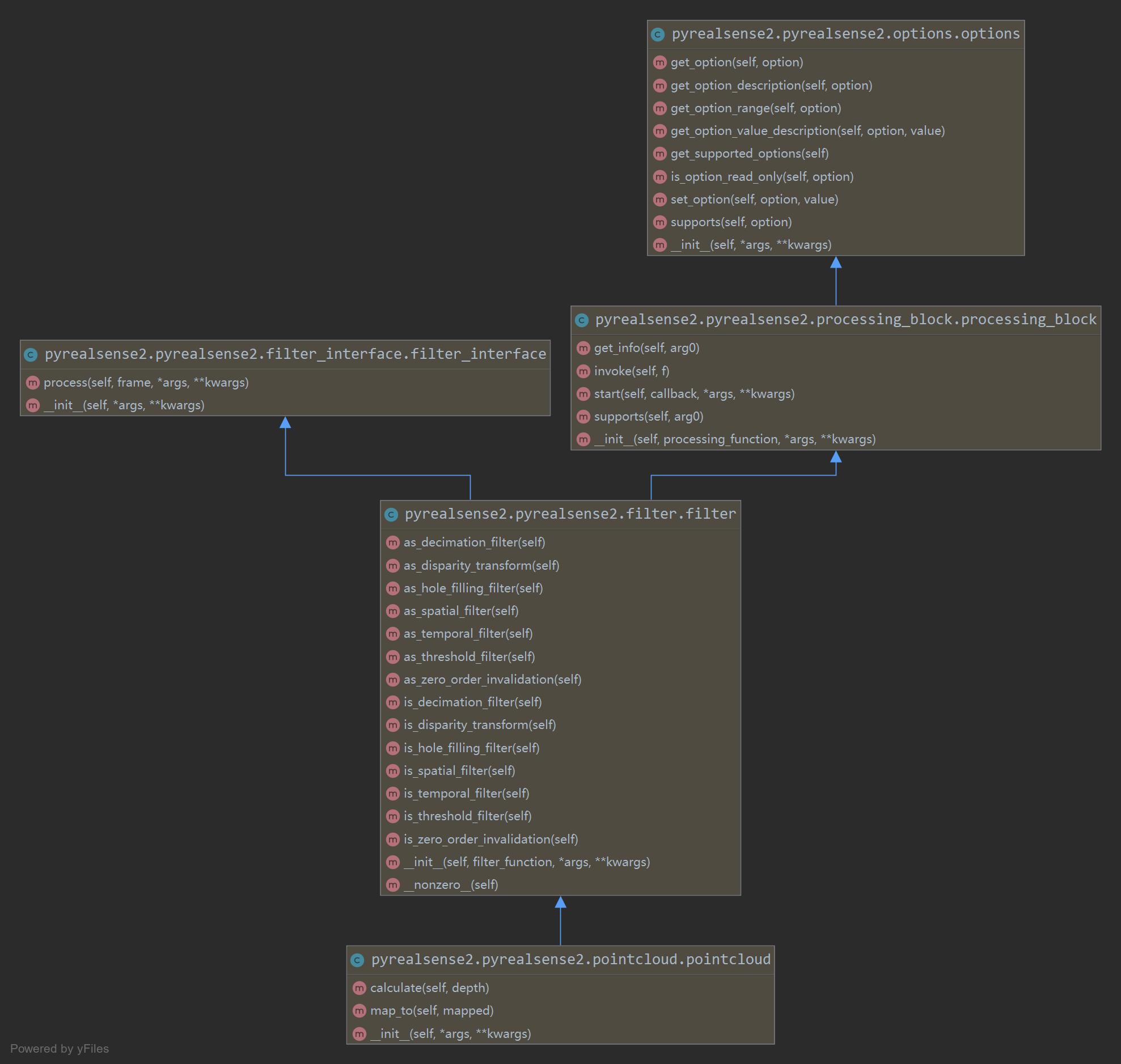Image resolution: width=1121 pixels, height=1064 pixels.
Task: Click the is_disparity_transform(self) method
Action: click(x=479, y=726)
